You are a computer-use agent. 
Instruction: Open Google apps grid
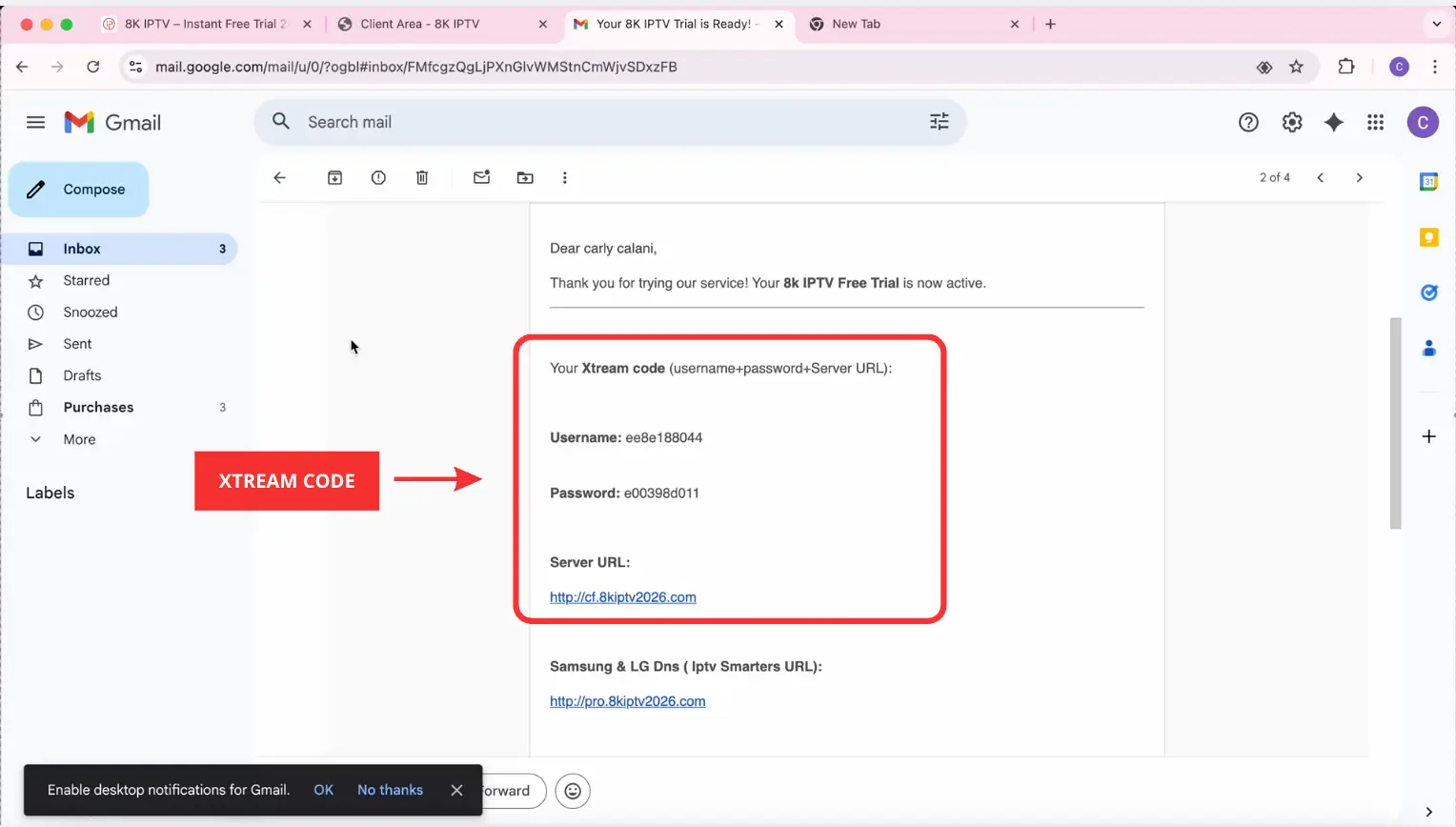[x=1375, y=122]
